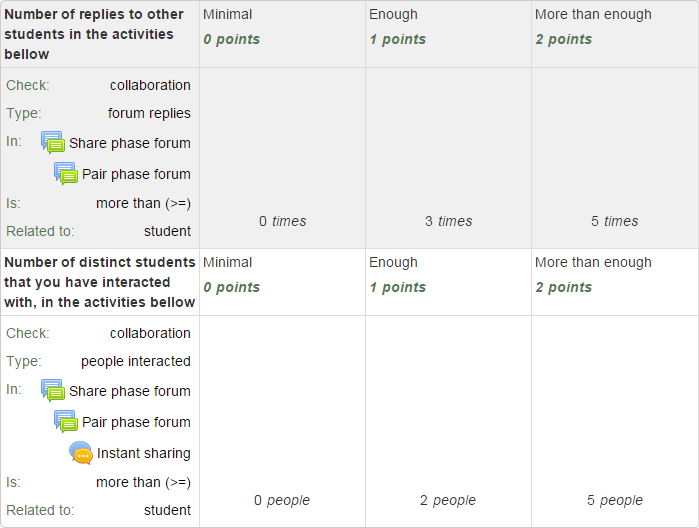Screen dimensions: 699x528
Task: Open Share phase forum link in first criterion
Action: (130, 143)
